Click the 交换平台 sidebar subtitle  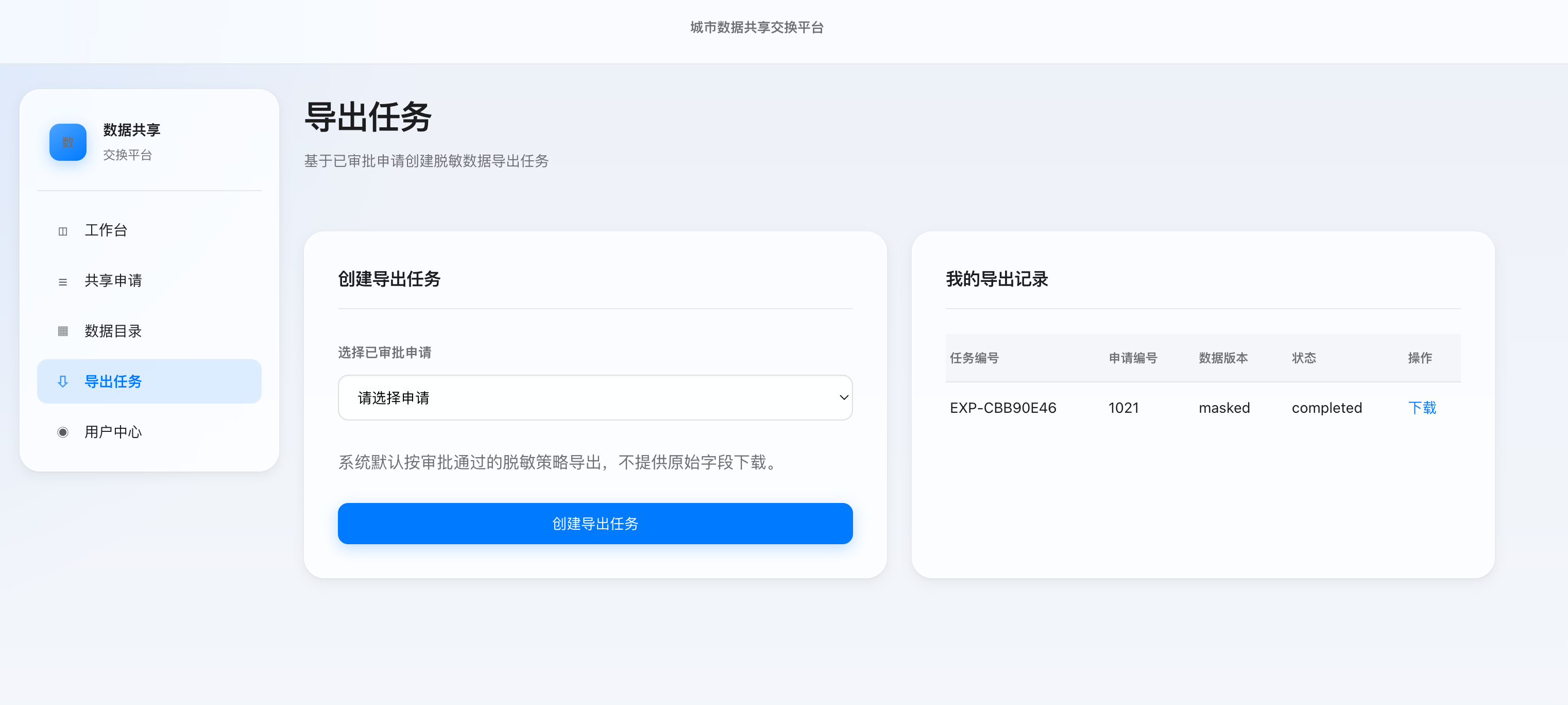click(x=127, y=155)
